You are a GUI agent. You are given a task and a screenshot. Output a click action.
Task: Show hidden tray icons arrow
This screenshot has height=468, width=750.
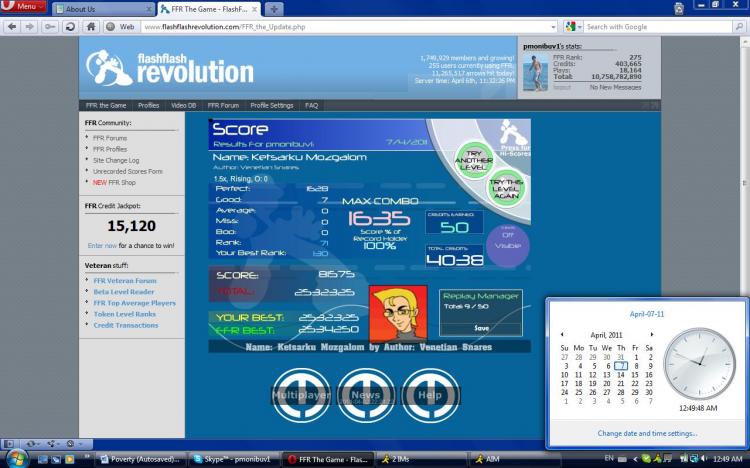tap(635, 459)
